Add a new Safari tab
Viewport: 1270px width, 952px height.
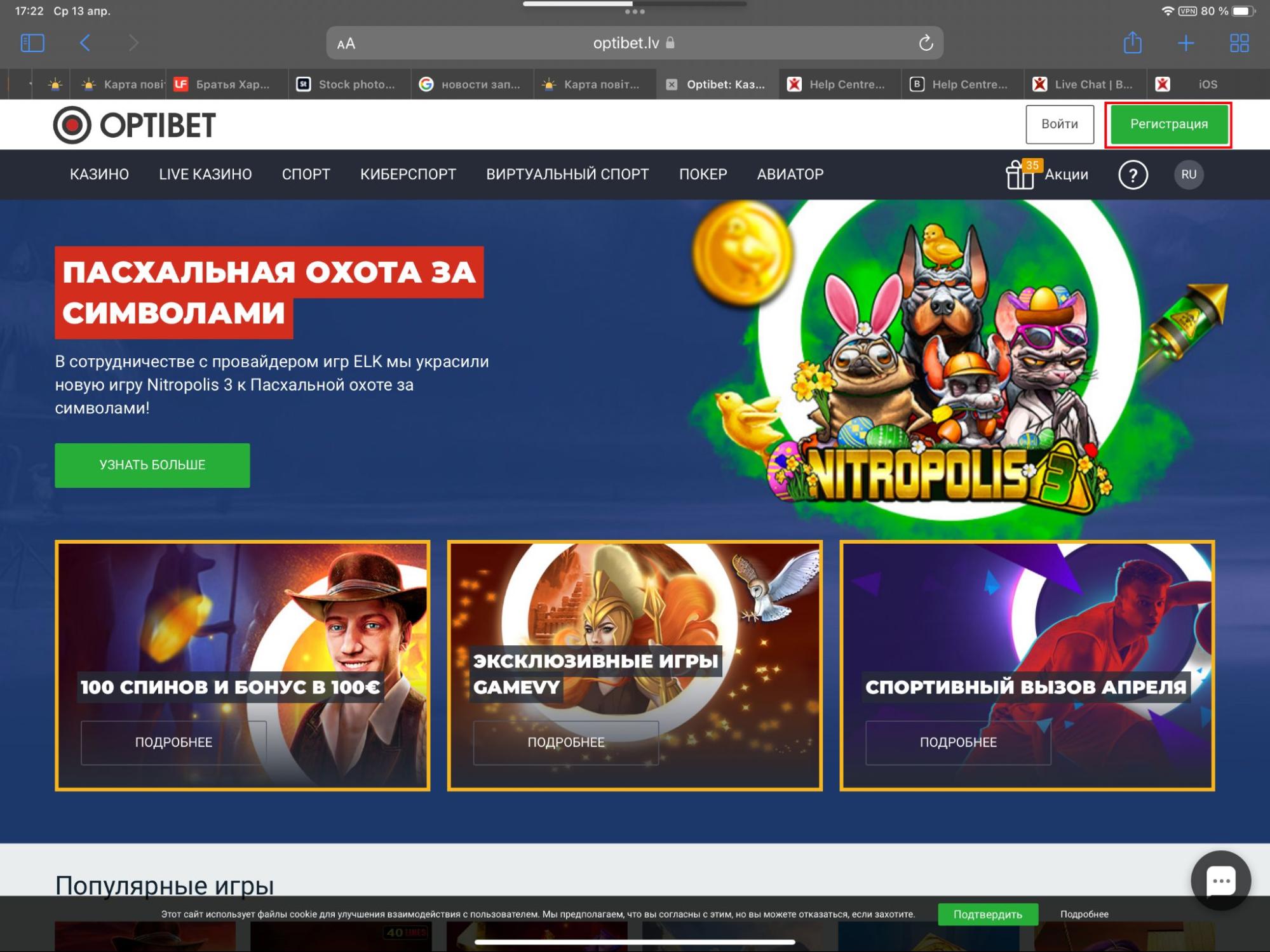(x=1186, y=43)
